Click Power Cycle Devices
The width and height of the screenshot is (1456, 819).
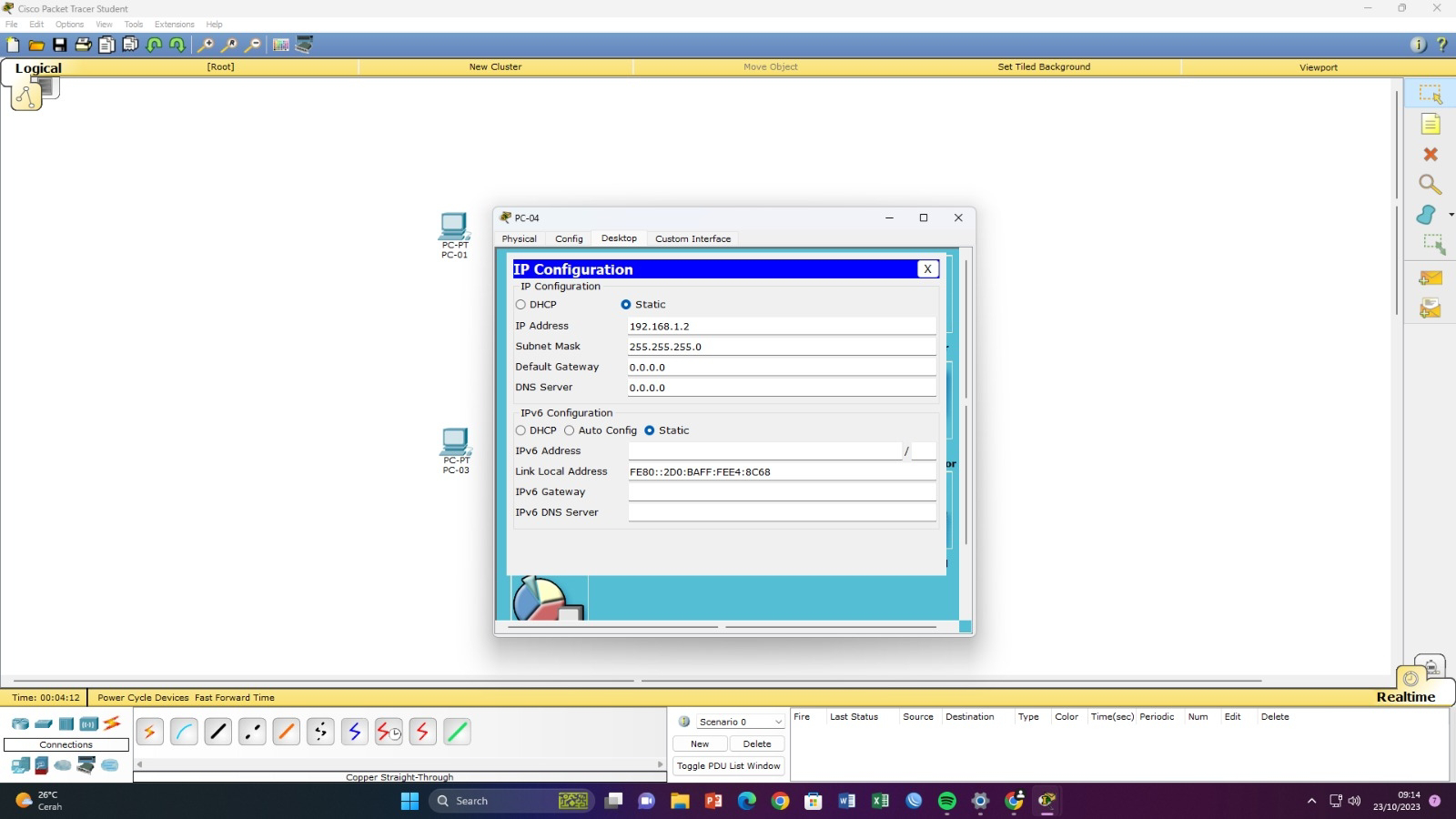[143, 698]
